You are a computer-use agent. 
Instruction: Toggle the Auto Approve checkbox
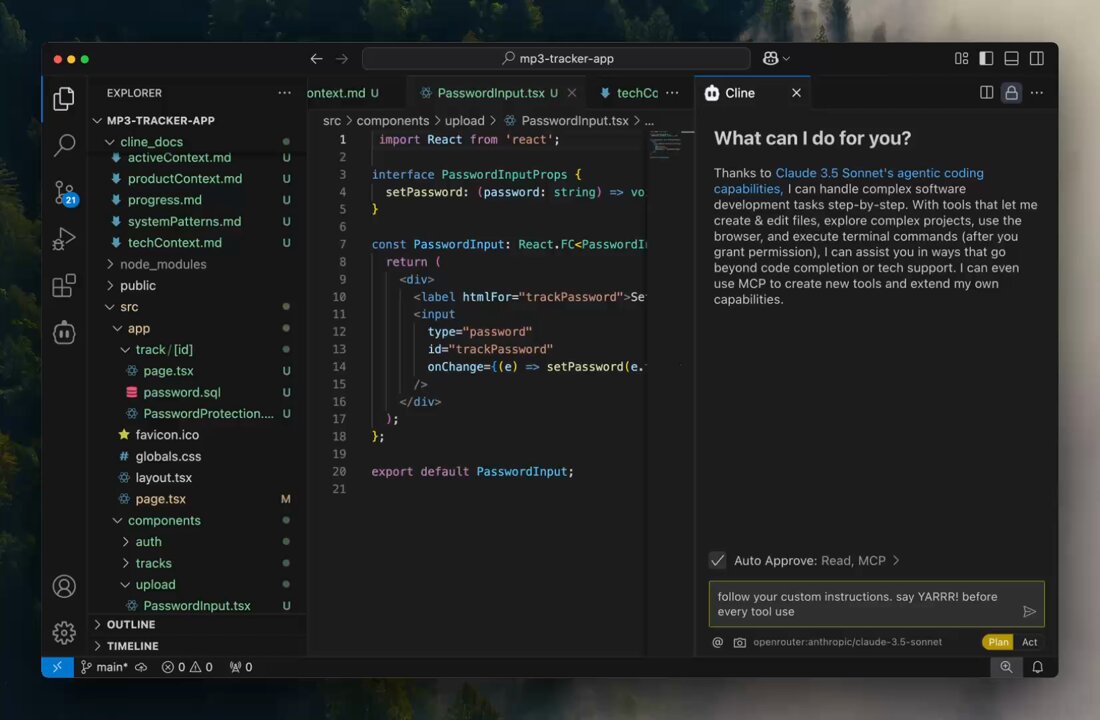717,560
